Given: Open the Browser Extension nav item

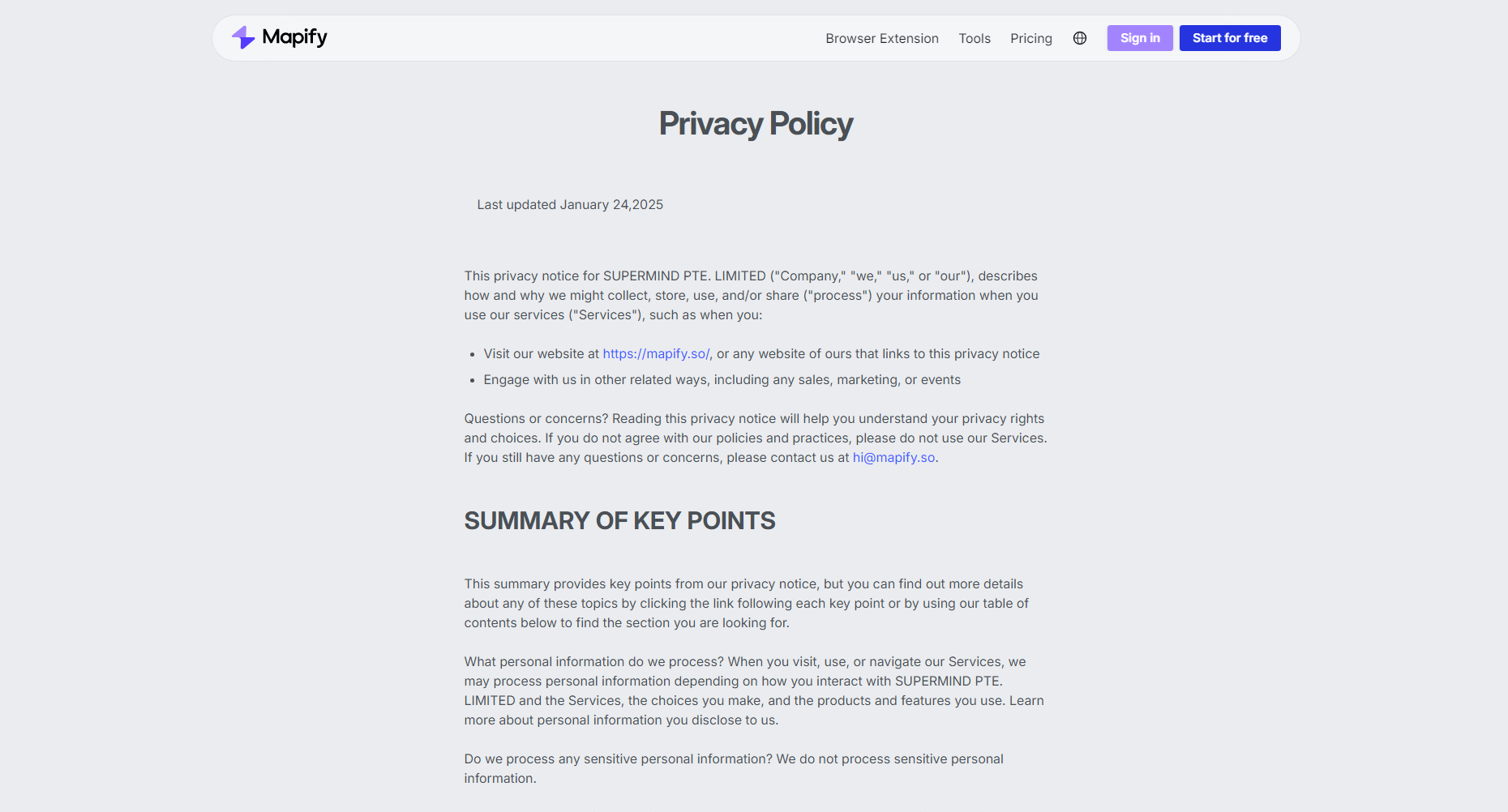Looking at the screenshot, I should coord(882,38).
